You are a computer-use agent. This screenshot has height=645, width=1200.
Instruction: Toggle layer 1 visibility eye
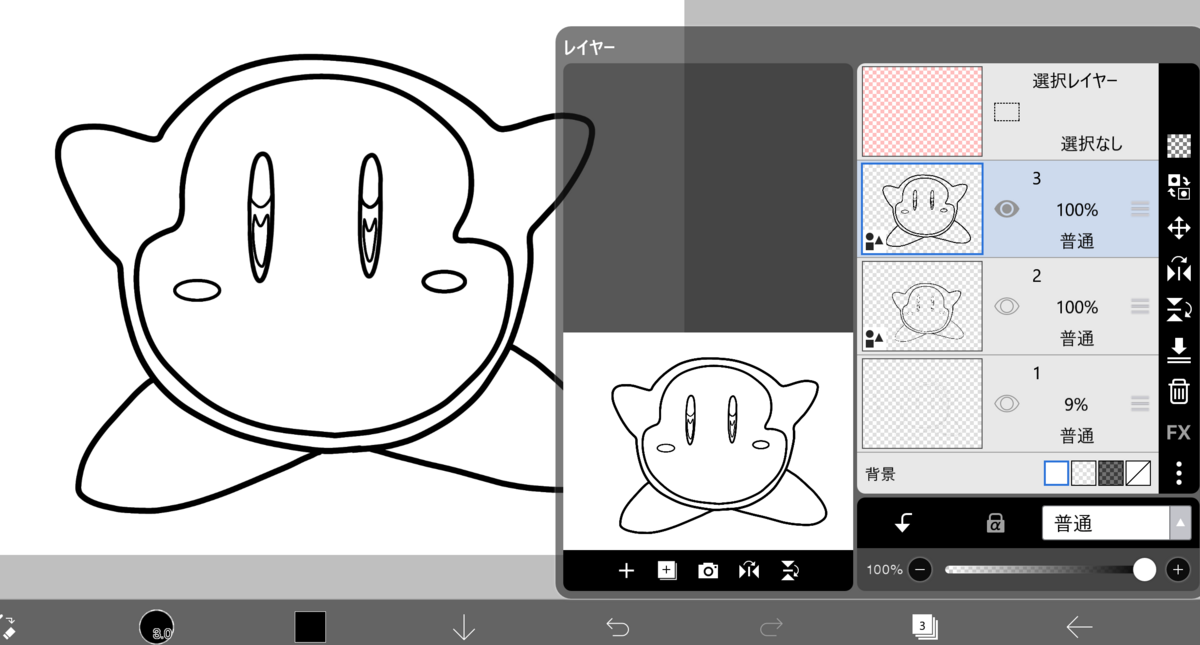(1007, 403)
